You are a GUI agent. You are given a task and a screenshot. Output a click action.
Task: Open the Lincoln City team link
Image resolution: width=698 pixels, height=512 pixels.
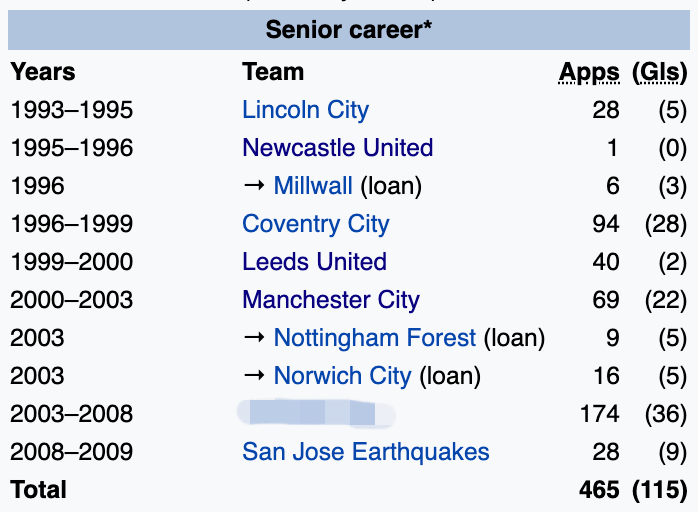[x=305, y=110]
